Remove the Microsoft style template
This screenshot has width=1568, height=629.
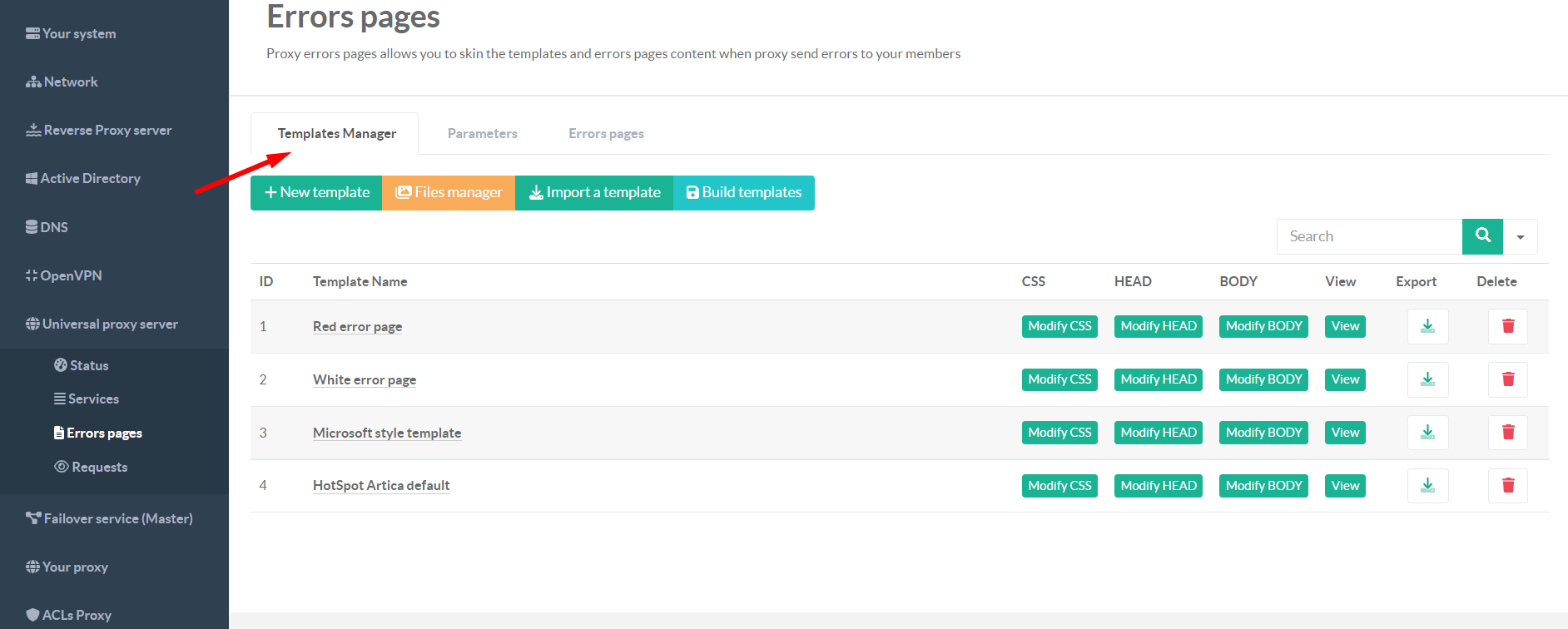(1507, 433)
